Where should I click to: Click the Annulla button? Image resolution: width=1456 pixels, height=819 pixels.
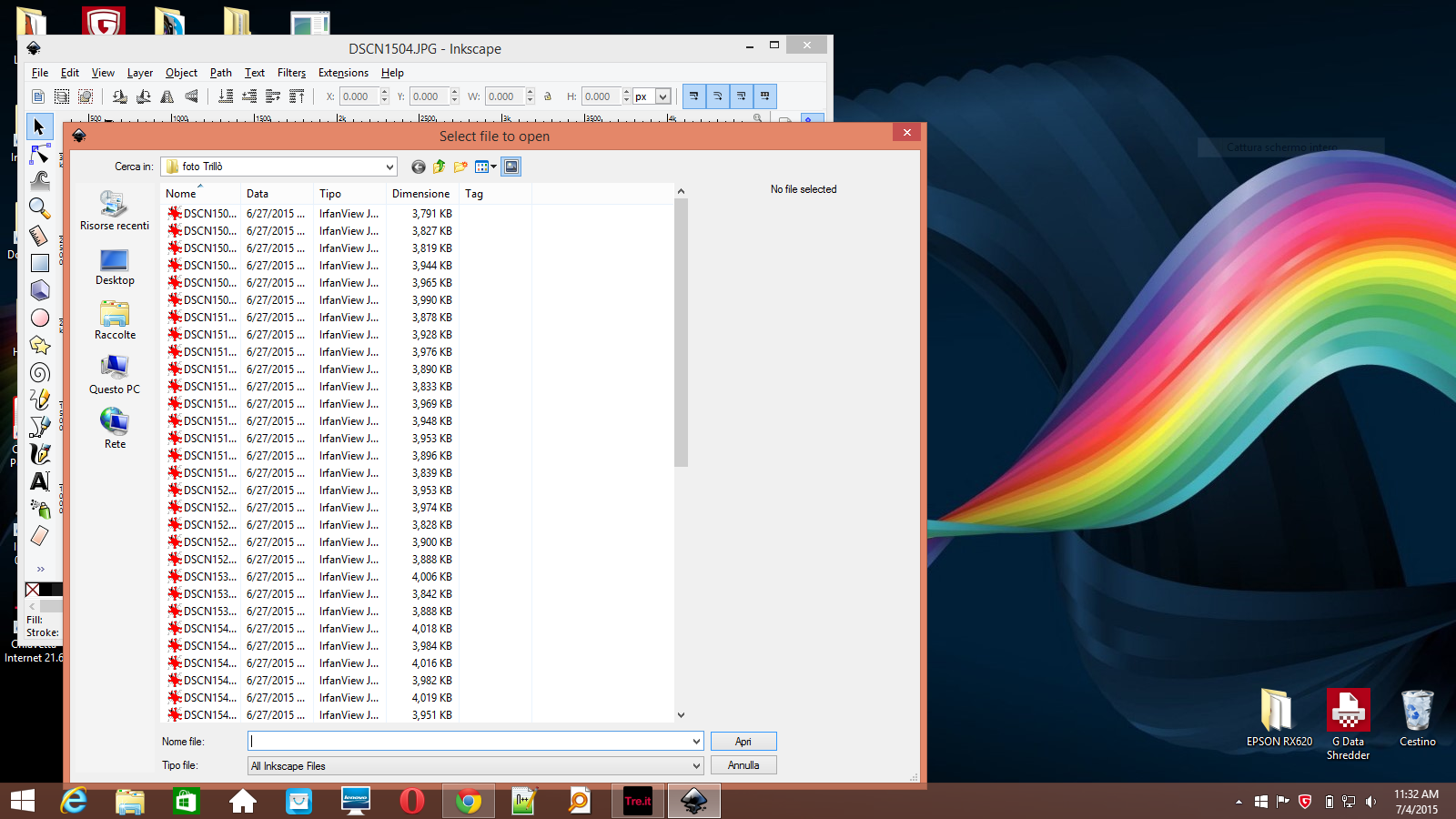tap(743, 765)
